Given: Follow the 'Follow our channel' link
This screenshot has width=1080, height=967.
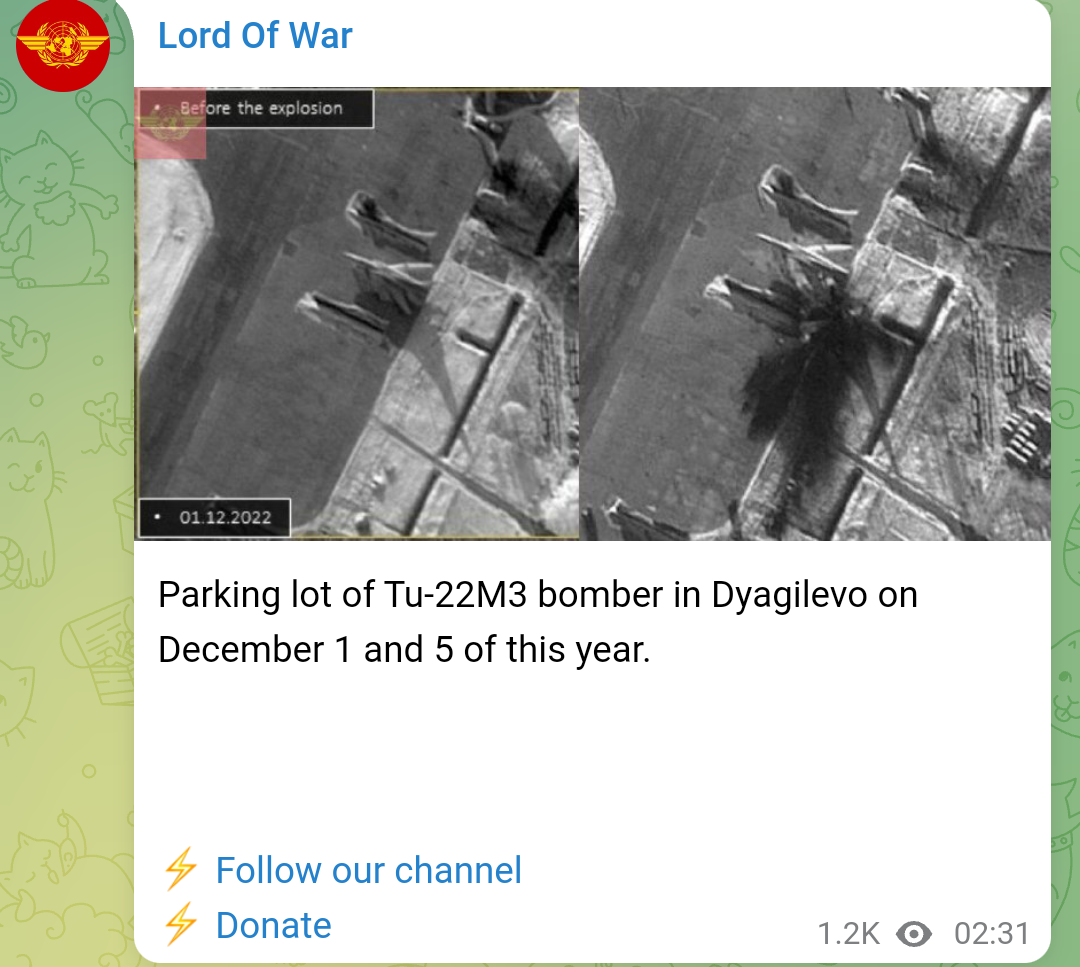Looking at the screenshot, I should click(368, 871).
